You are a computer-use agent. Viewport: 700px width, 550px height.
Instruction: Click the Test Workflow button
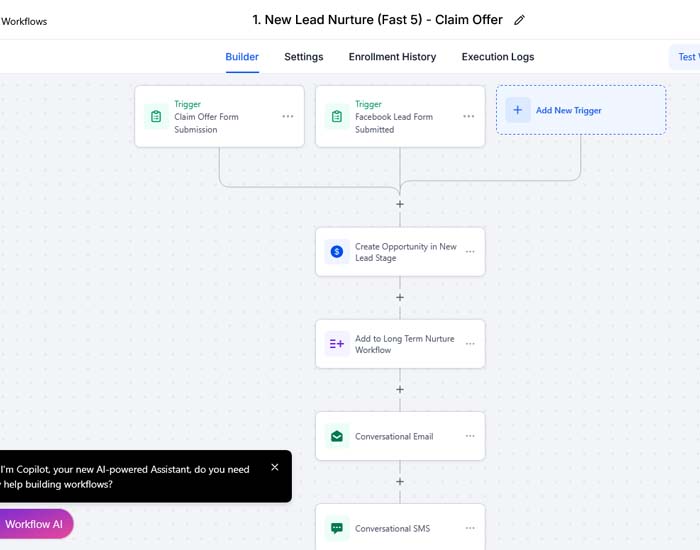coord(685,57)
